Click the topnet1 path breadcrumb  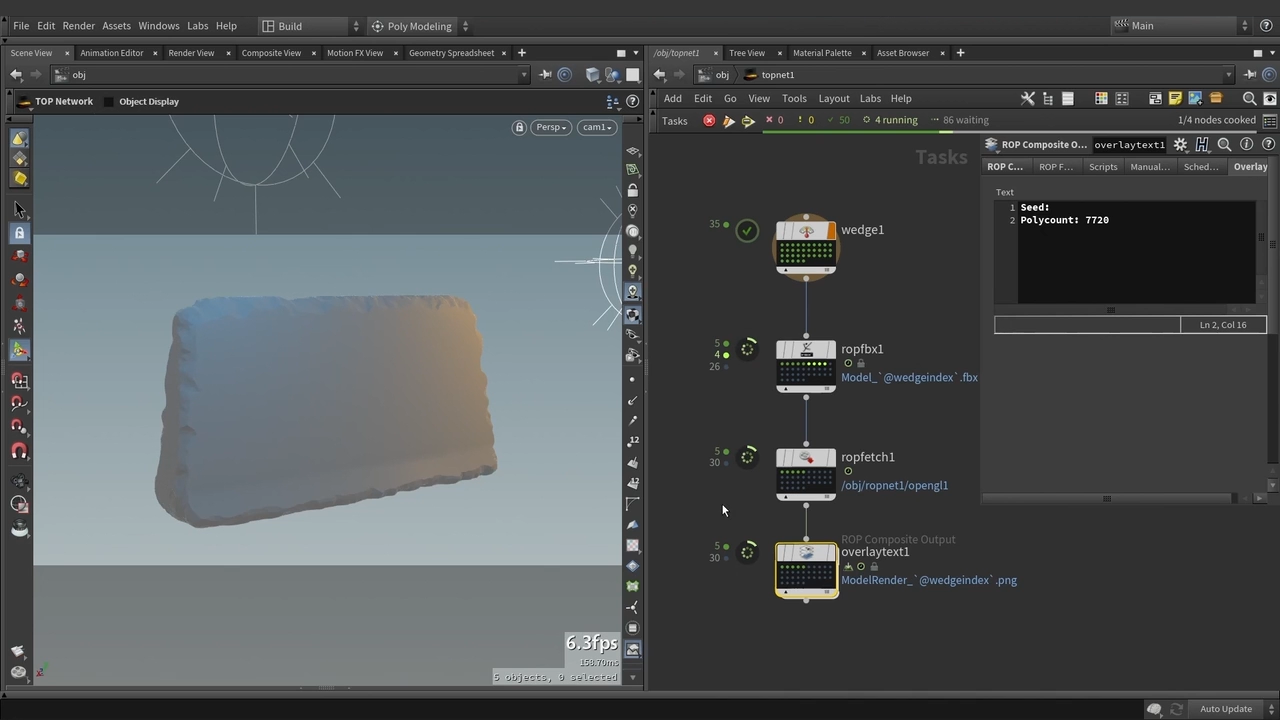coord(778,75)
